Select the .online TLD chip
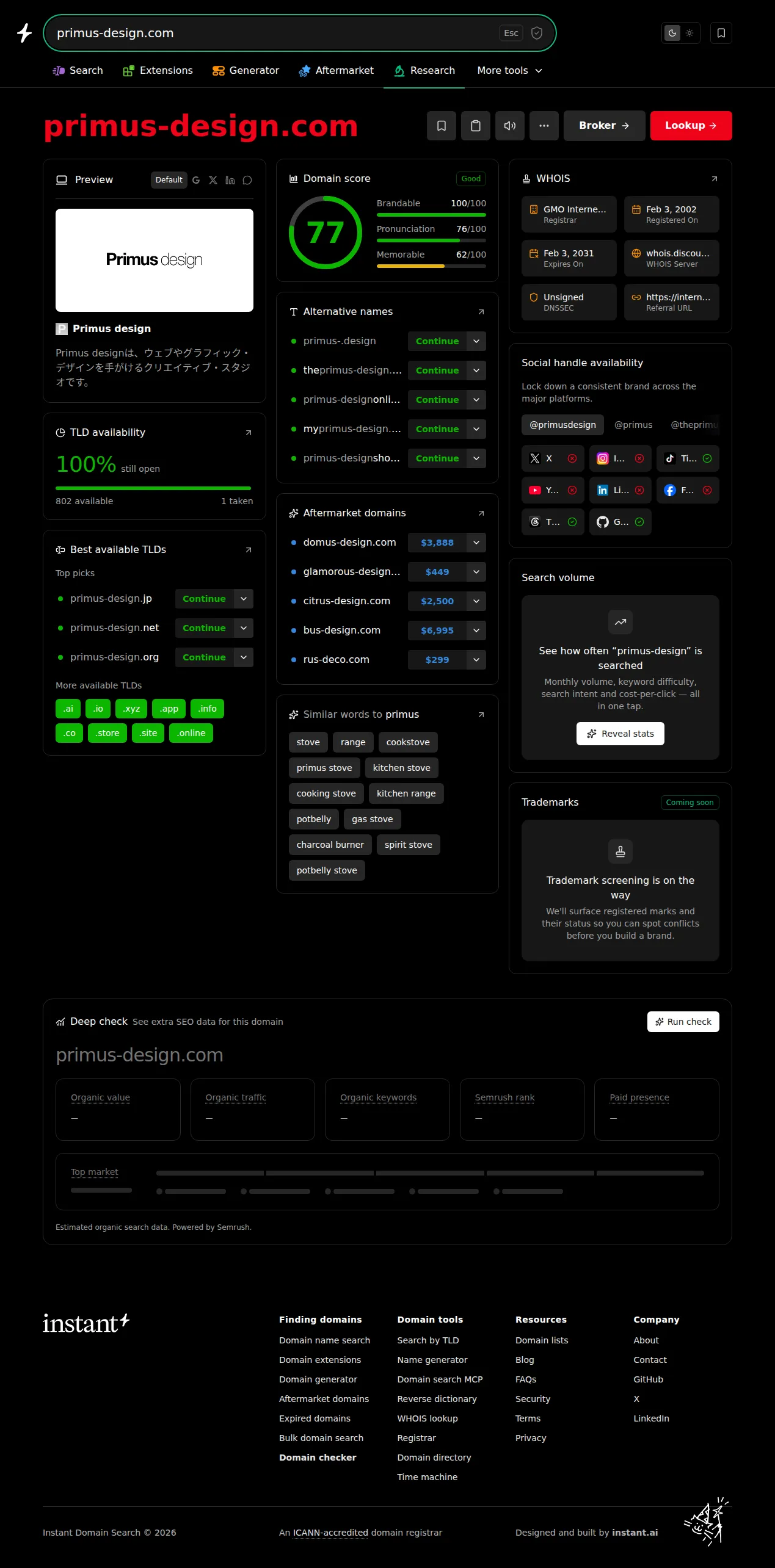 pos(191,733)
